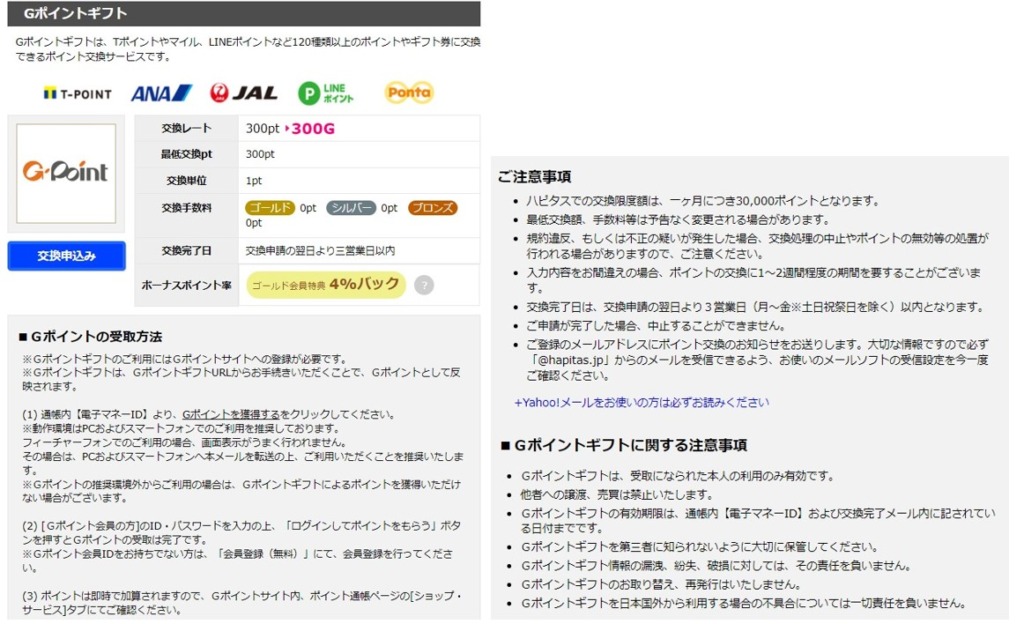The image size is (1024, 624).
Task: Click the ■Gポイントギフトに関する注意事項 heading
Action: [624, 446]
